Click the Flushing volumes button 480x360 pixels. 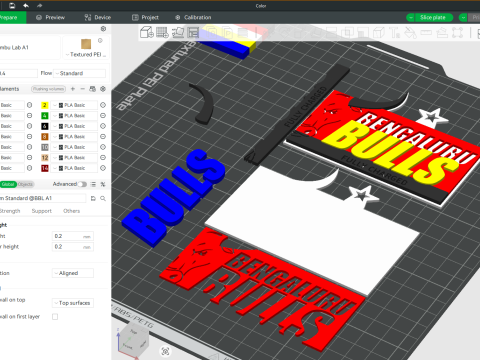click(x=49, y=89)
